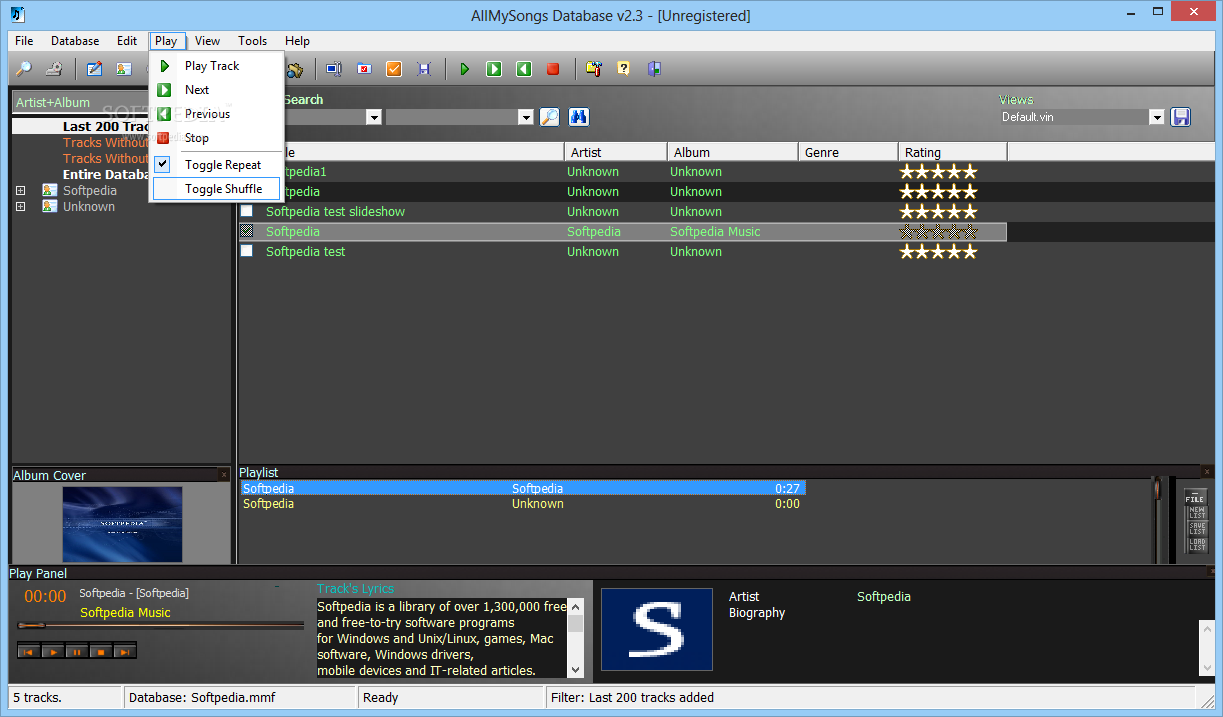The image size is (1223, 717).
Task: Click the magnifier search icon in toolbar
Action: 23,69
